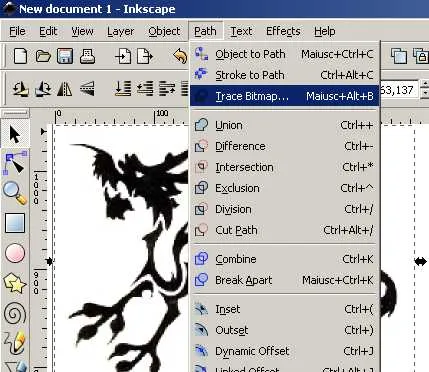The width and height of the screenshot is (429, 372).
Task: Open the Effects menu
Action: (x=283, y=31)
